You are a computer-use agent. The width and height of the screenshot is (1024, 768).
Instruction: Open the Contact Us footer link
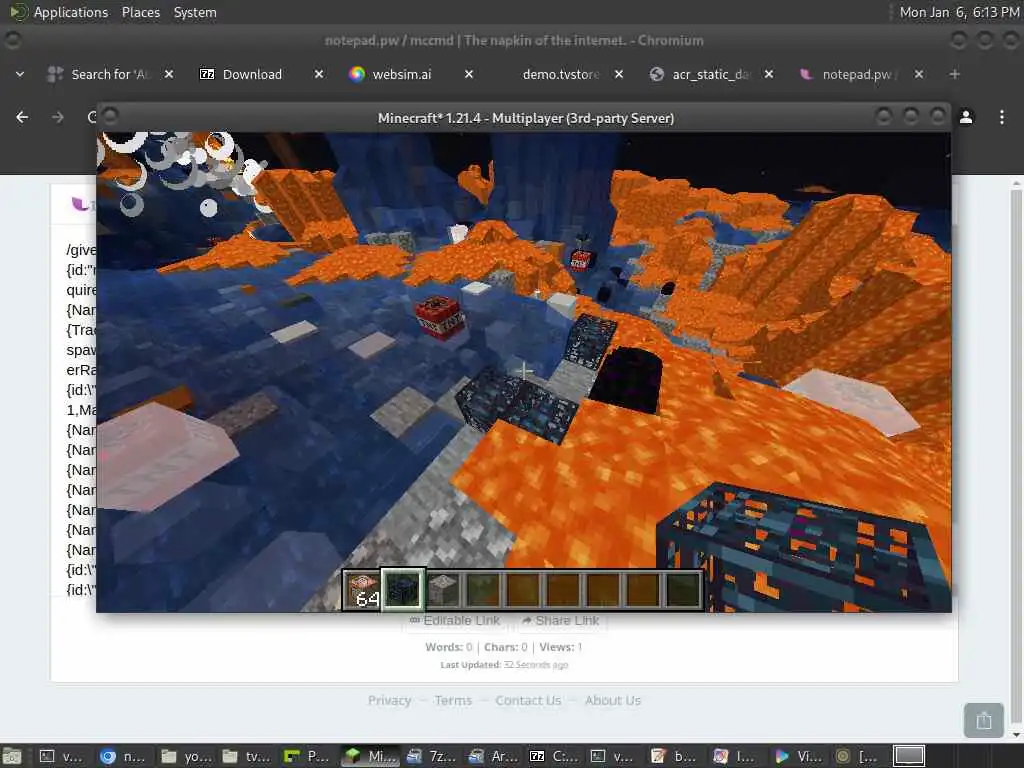528,700
